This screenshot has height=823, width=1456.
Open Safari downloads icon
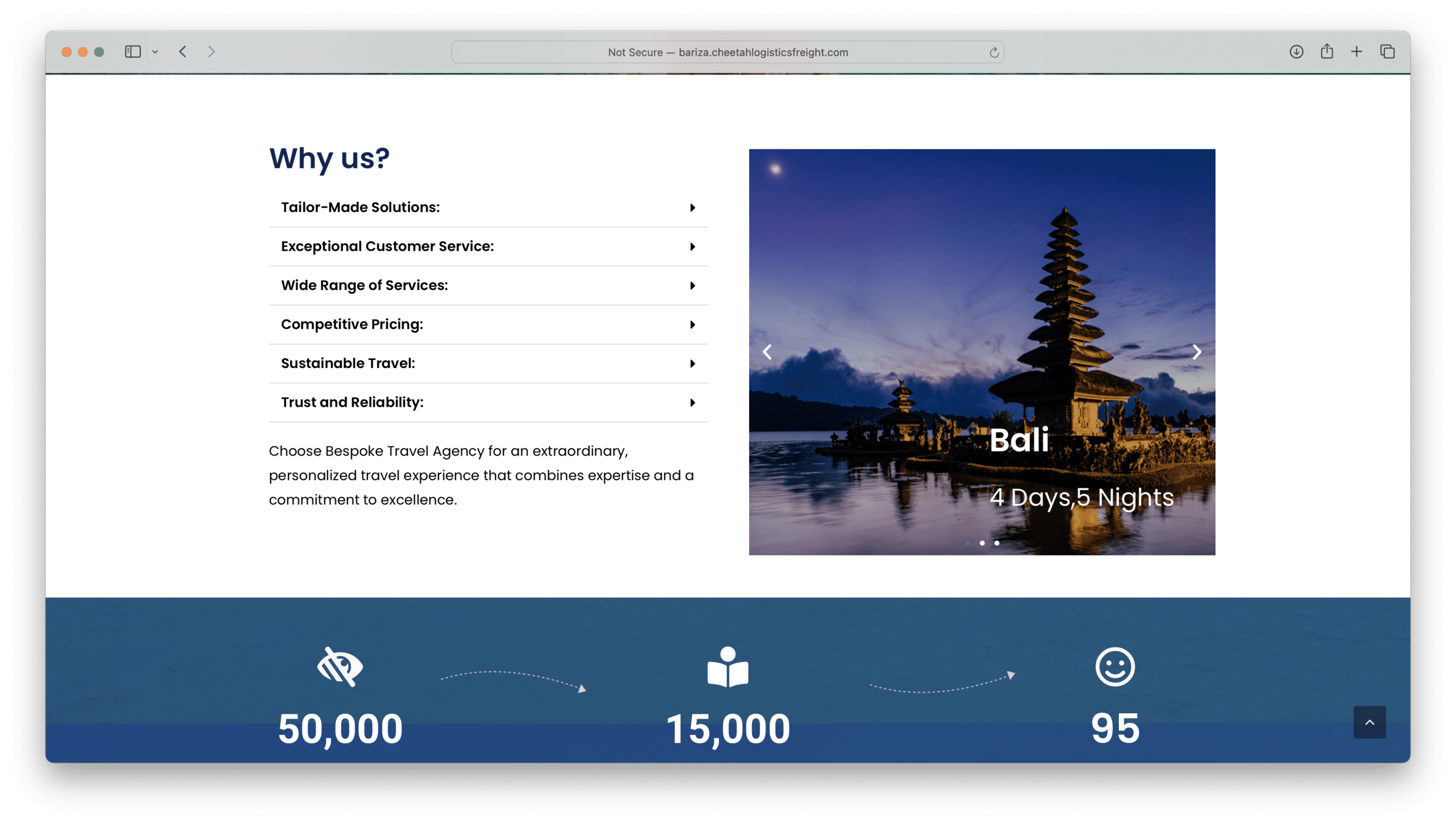(1296, 52)
